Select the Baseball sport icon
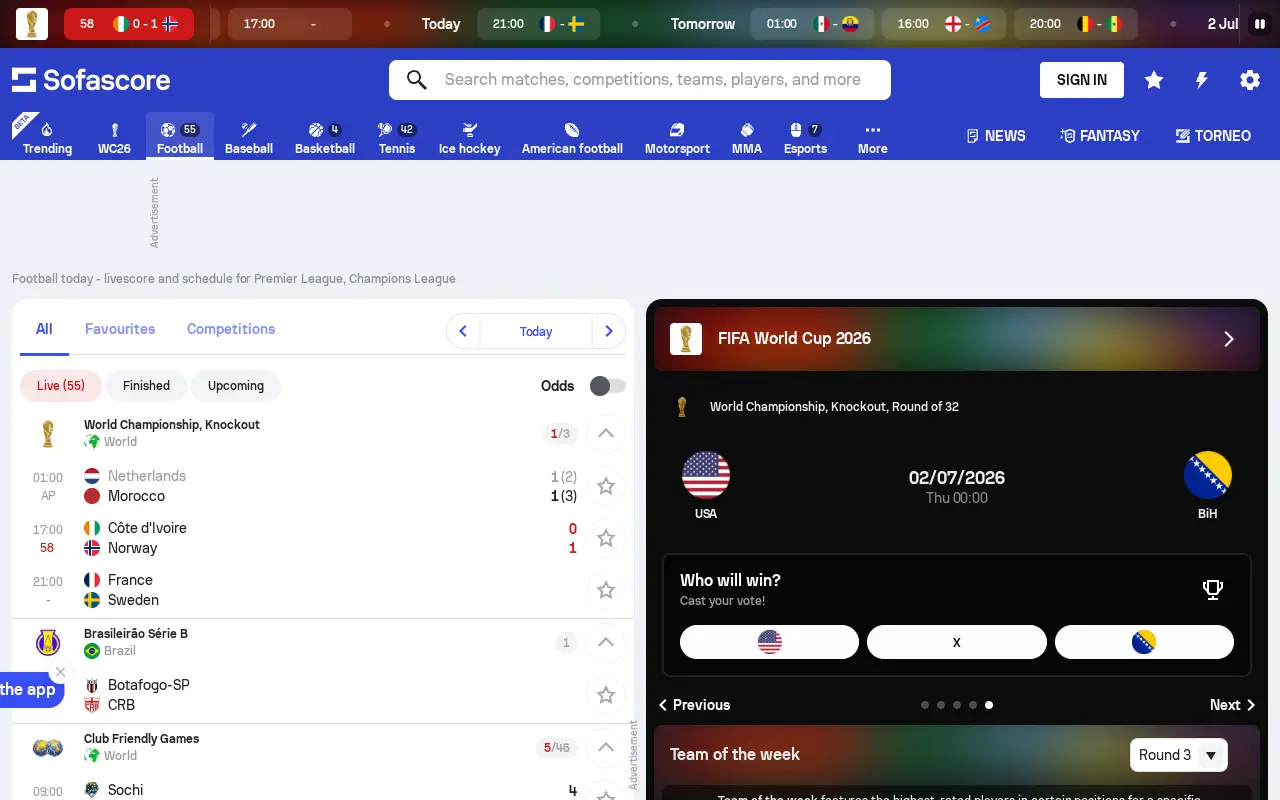This screenshot has width=1280, height=800. 249,137
